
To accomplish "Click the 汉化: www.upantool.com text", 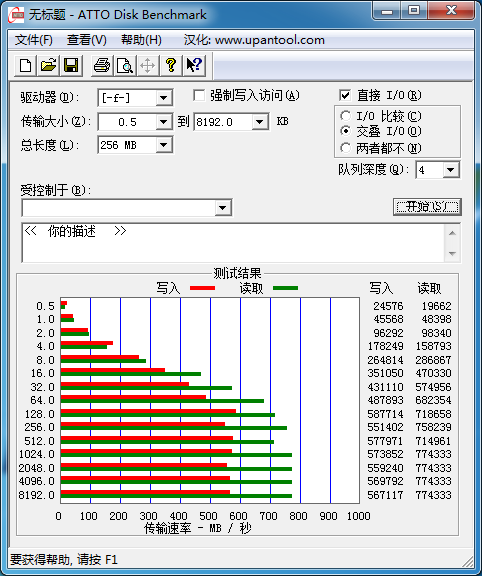I will [x=254, y=40].
